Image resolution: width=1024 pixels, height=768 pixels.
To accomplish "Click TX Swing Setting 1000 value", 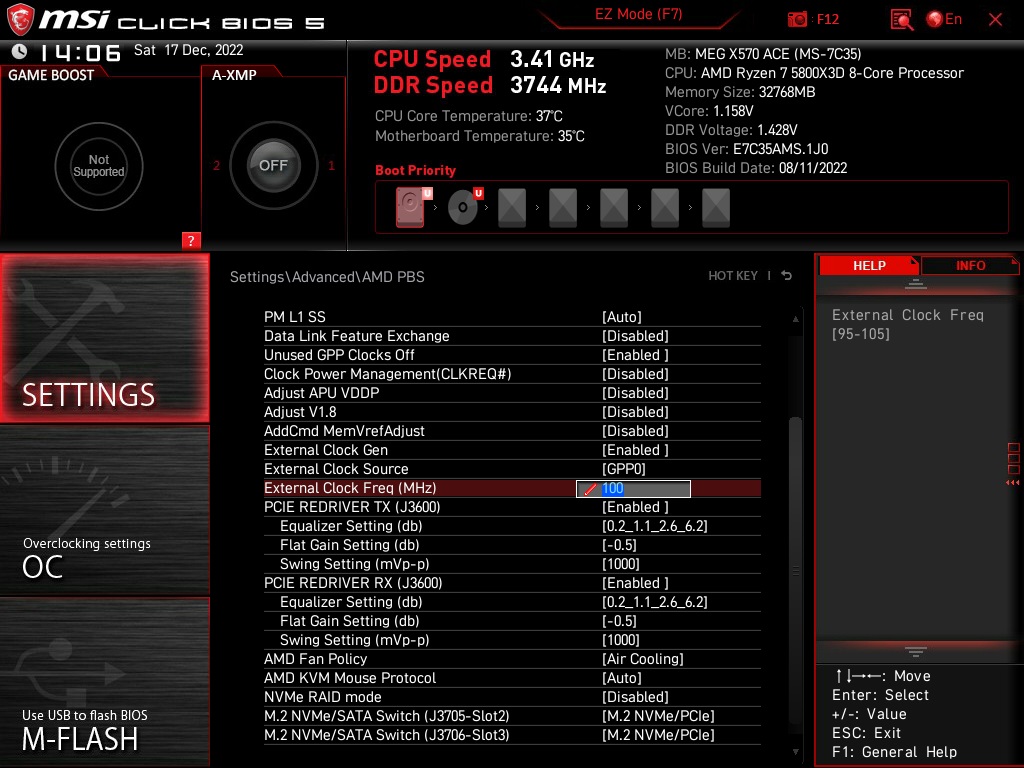I will [620, 564].
